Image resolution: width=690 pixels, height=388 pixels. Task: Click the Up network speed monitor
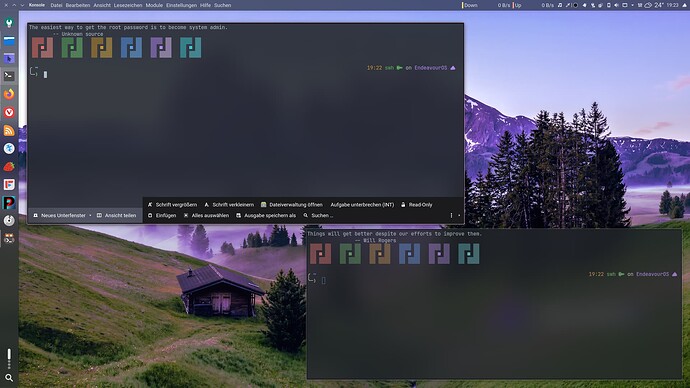pyautogui.click(x=533, y=5)
